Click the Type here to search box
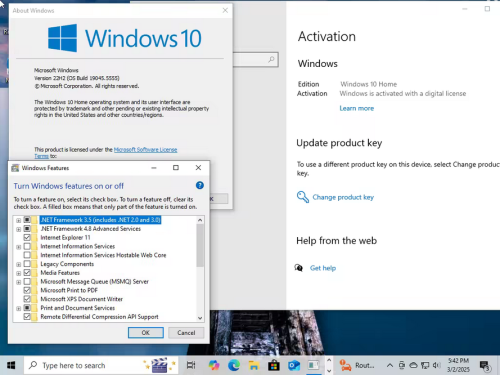The height and width of the screenshot is (375, 500). (101, 365)
